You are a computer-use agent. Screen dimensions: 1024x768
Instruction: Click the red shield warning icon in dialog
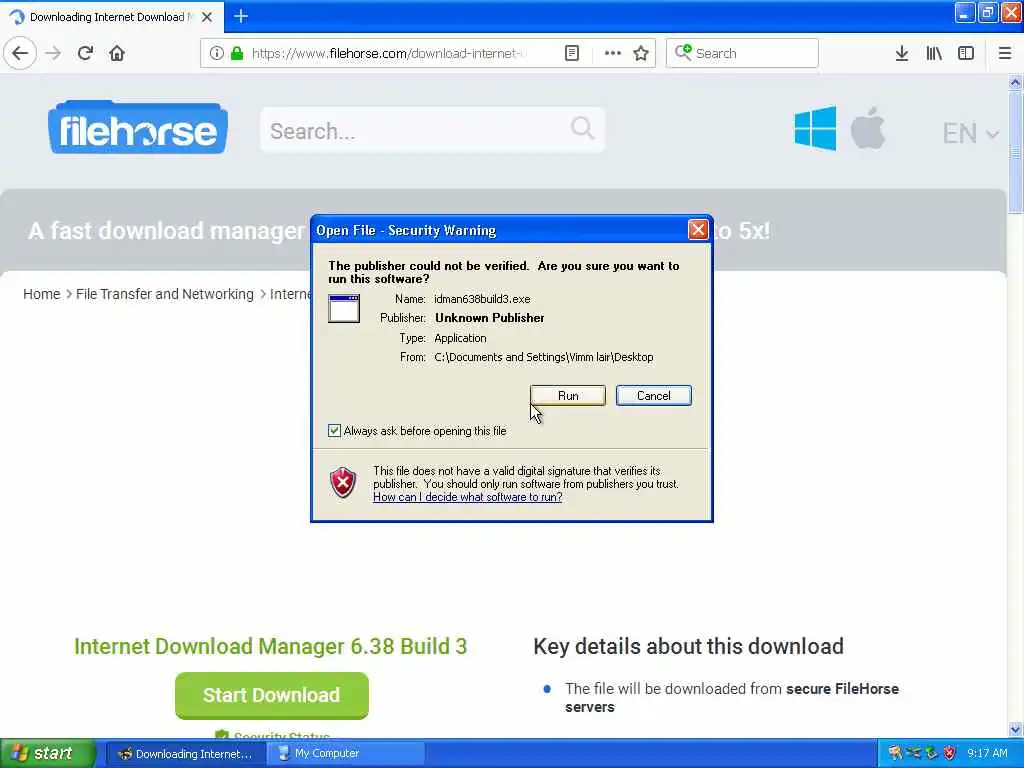tap(343, 483)
